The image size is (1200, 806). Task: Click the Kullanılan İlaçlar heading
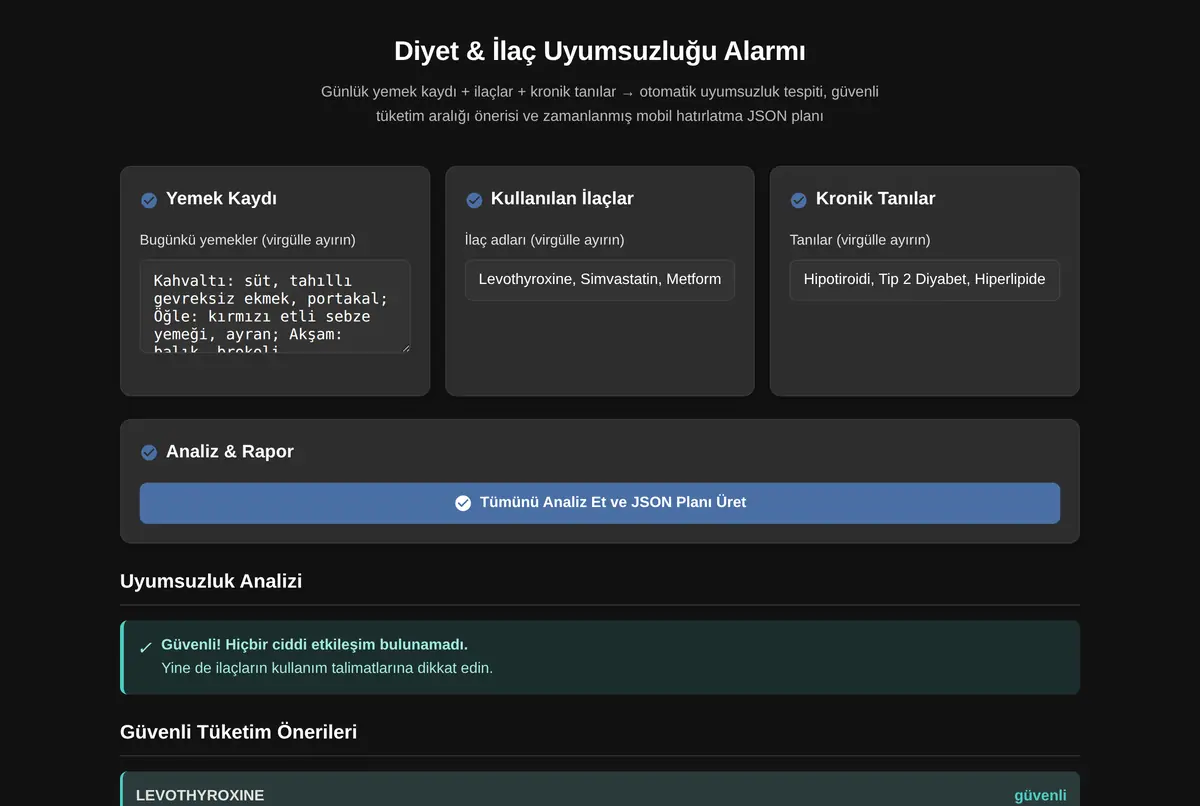[562, 198]
